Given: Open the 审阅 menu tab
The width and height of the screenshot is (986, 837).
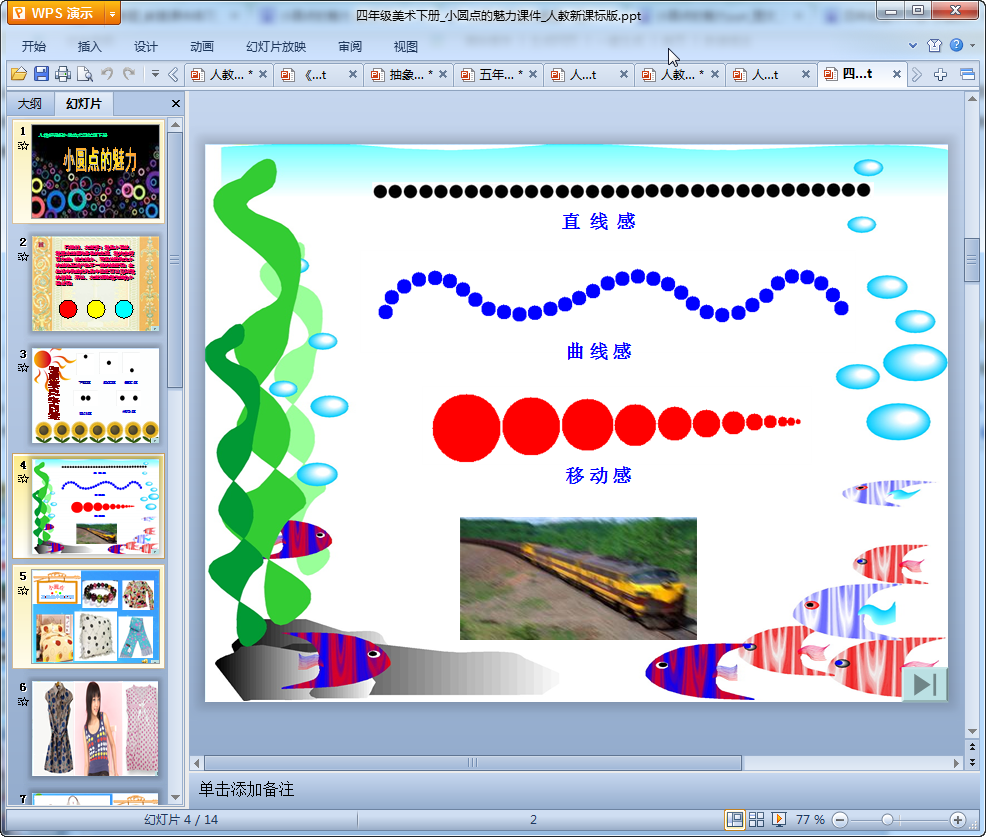Looking at the screenshot, I should (350, 47).
